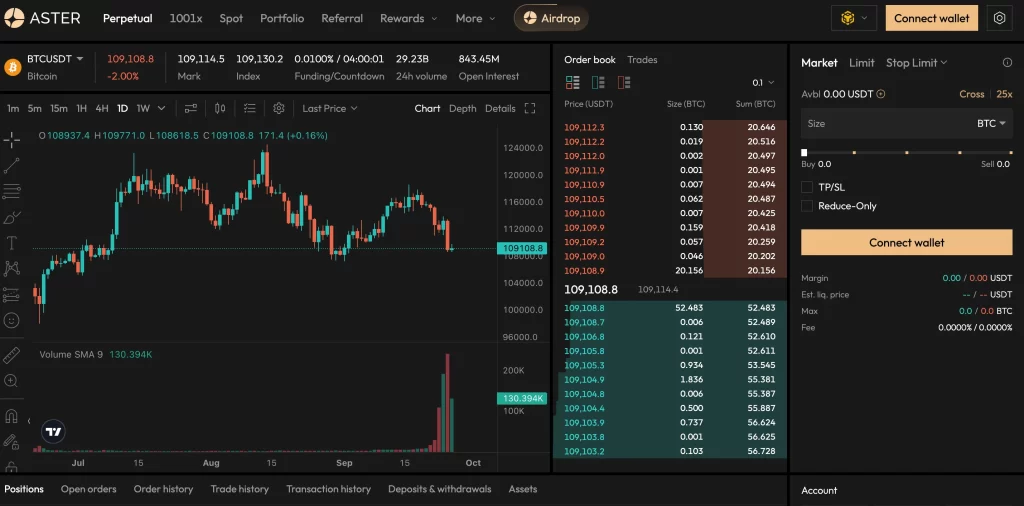Screen dimensions: 1024x506
Task: Open indicators via the sliders icon
Action: [x=191, y=108]
